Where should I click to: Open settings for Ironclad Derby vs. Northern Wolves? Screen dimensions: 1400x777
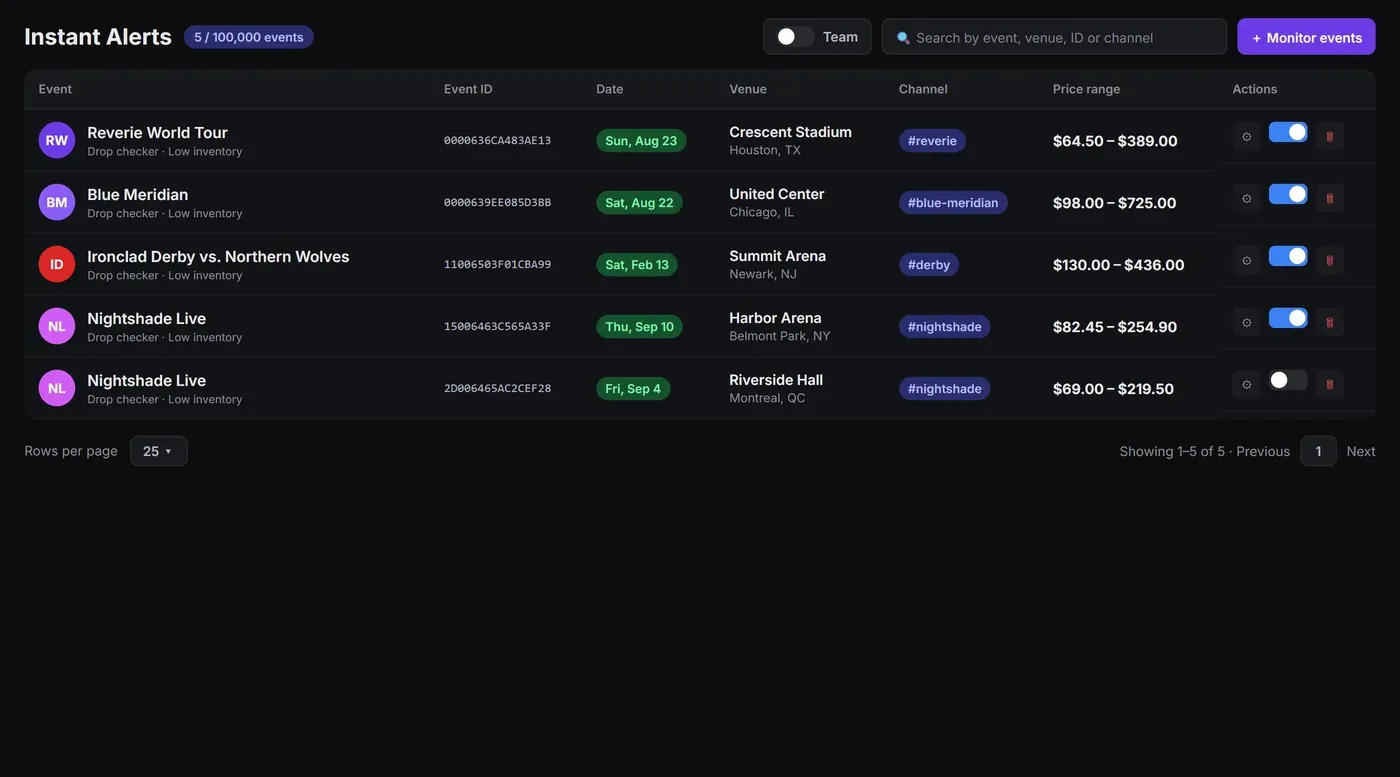click(1246, 260)
